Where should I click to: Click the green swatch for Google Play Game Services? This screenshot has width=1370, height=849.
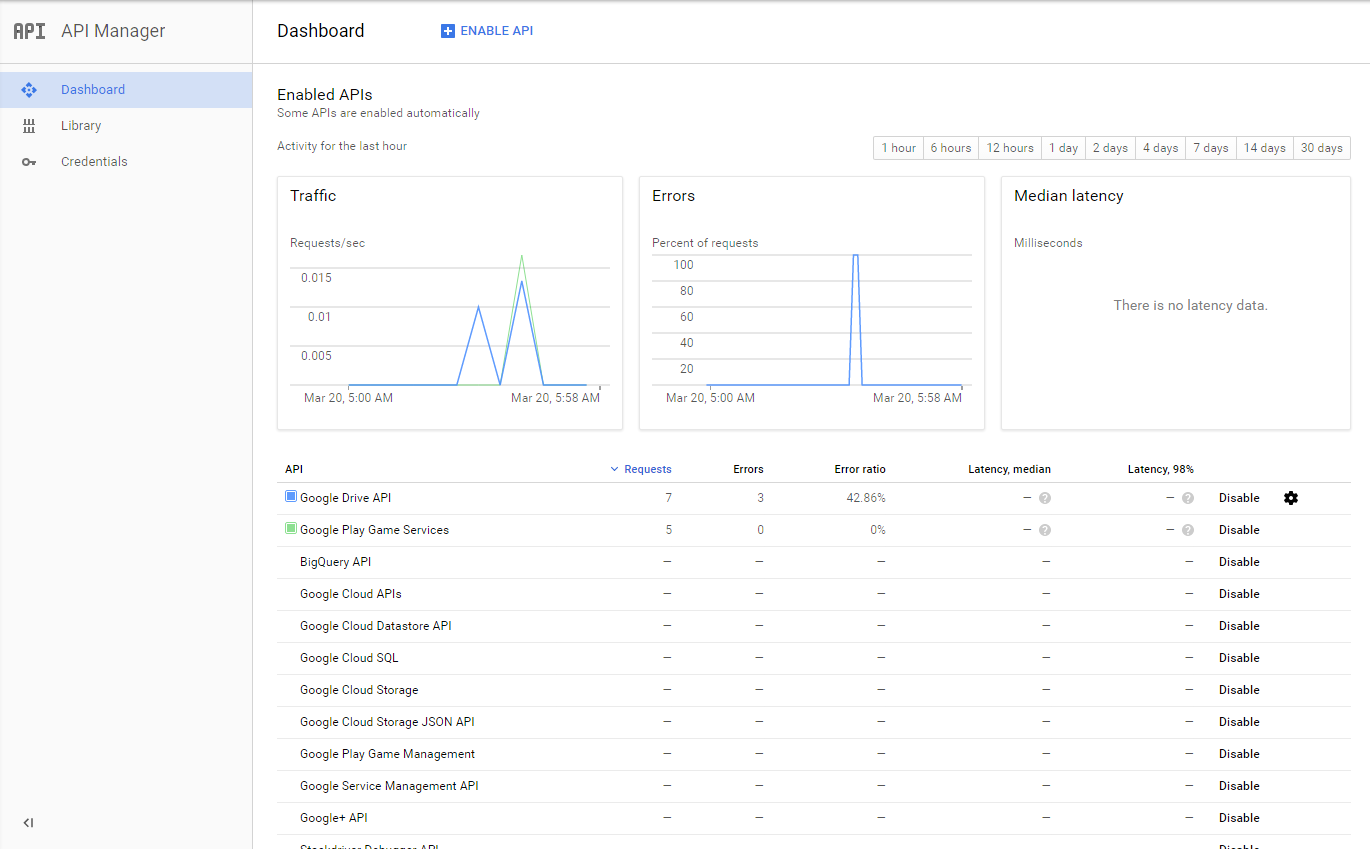click(291, 528)
